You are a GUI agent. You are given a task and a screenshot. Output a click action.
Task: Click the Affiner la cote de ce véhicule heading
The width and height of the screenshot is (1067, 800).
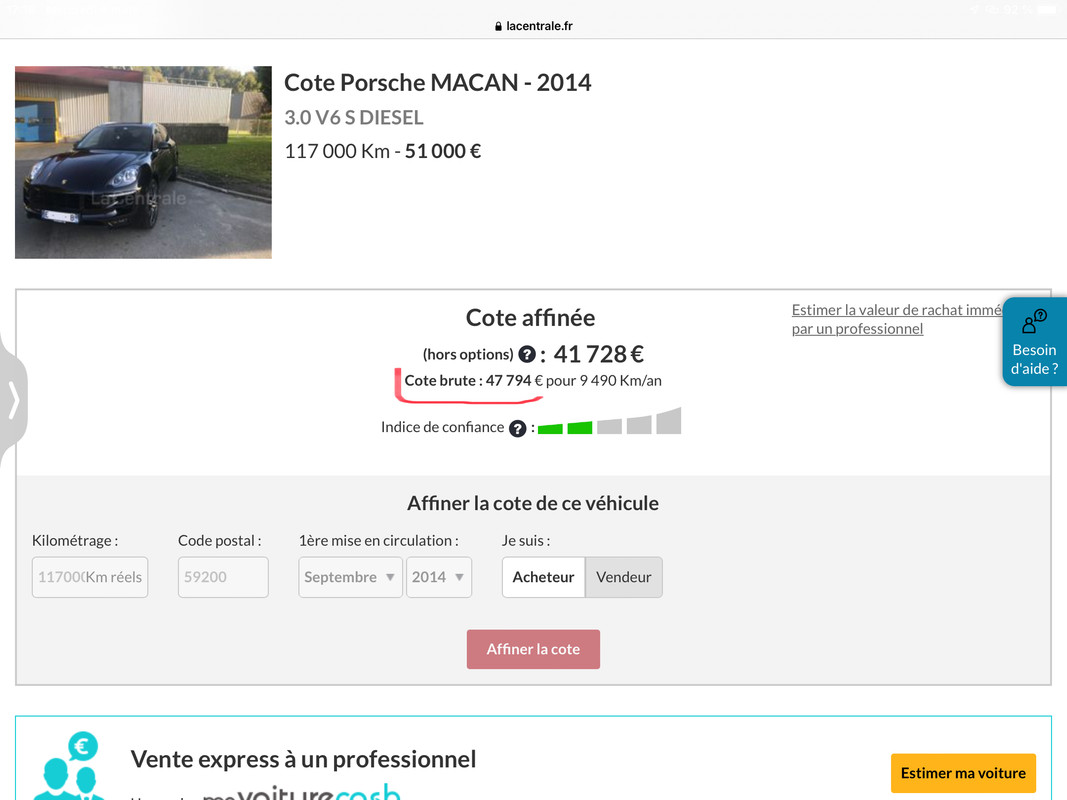[533, 503]
